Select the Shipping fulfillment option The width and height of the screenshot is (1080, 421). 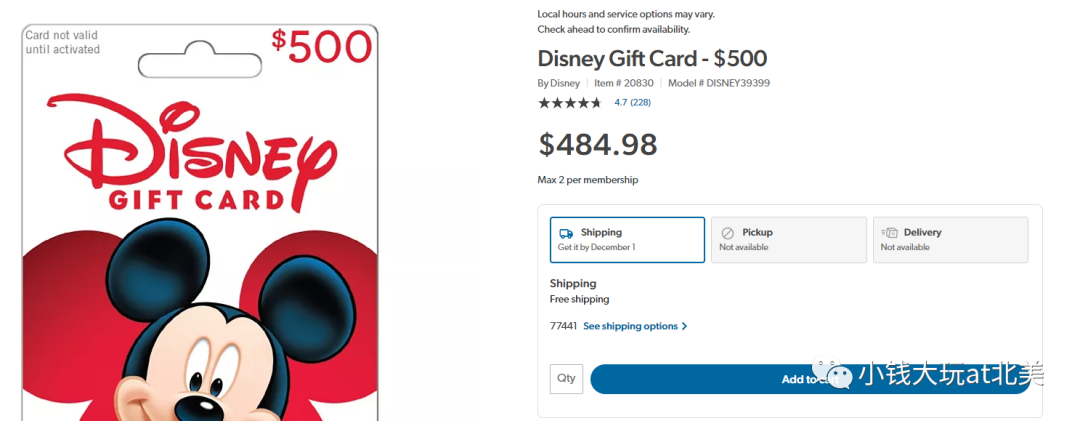627,240
